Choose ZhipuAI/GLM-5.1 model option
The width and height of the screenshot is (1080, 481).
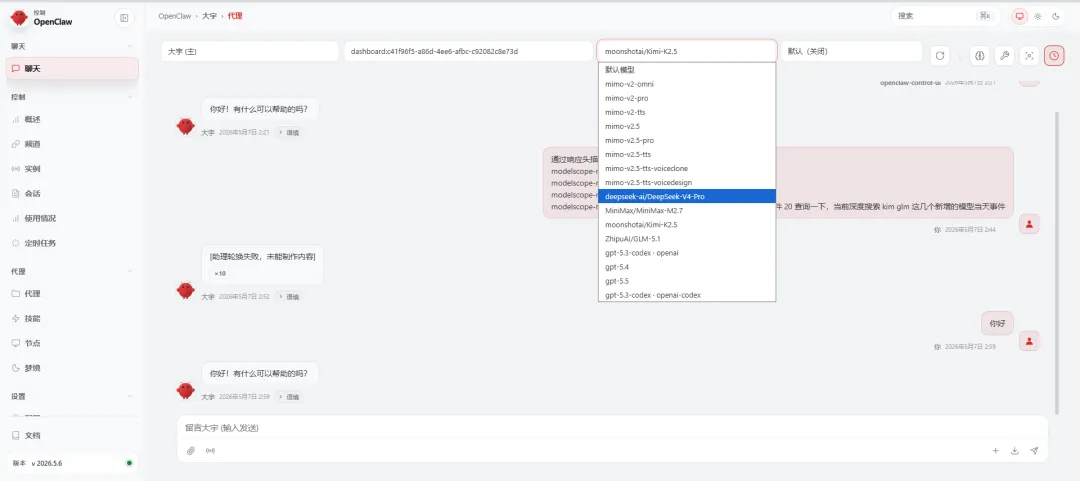click(x=687, y=239)
